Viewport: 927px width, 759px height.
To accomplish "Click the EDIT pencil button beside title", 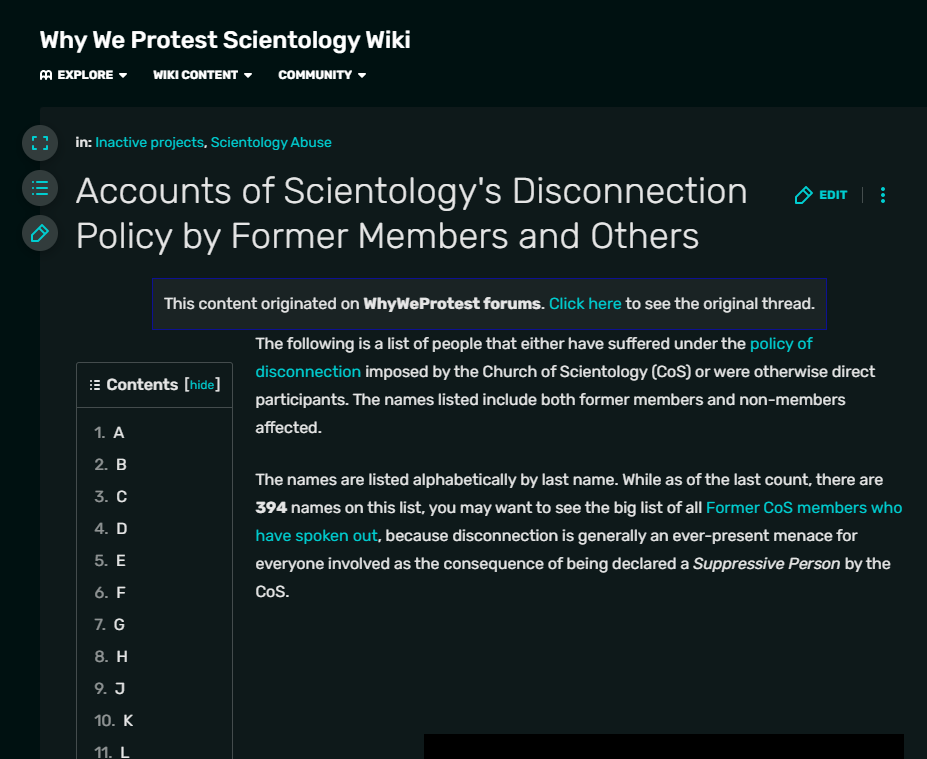I will click(821, 195).
